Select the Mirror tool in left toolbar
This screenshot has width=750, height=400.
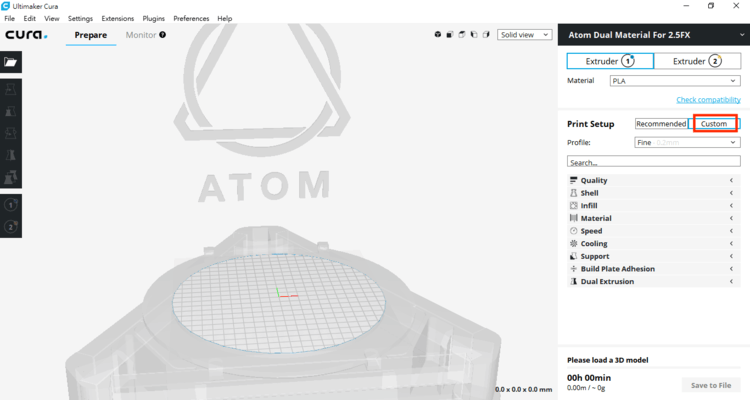[x=11, y=156]
